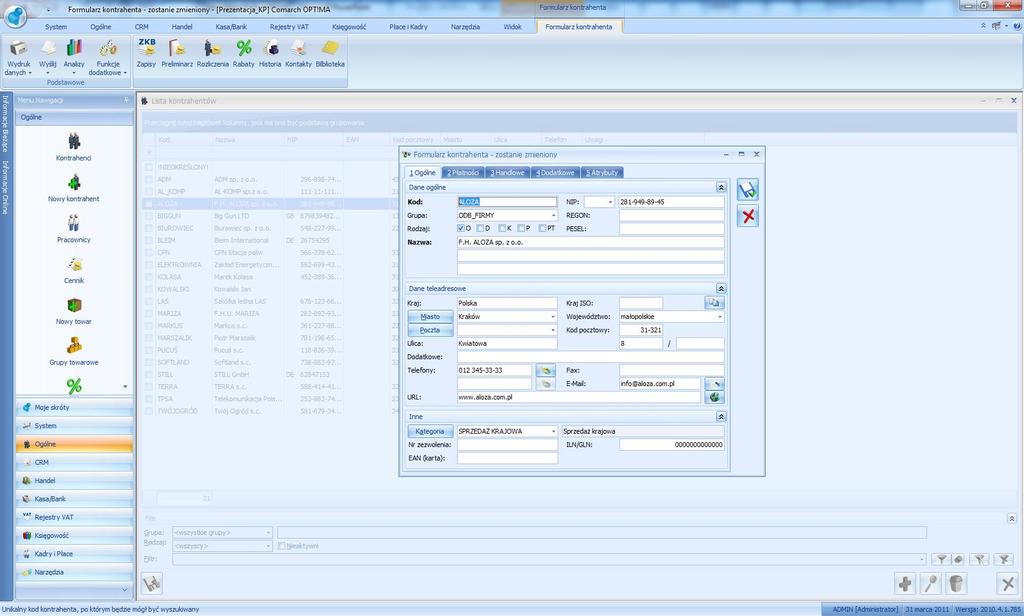1024x616 pixels.
Task: Toggle the D checkbox in Rodzaj
Action: [480, 229]
